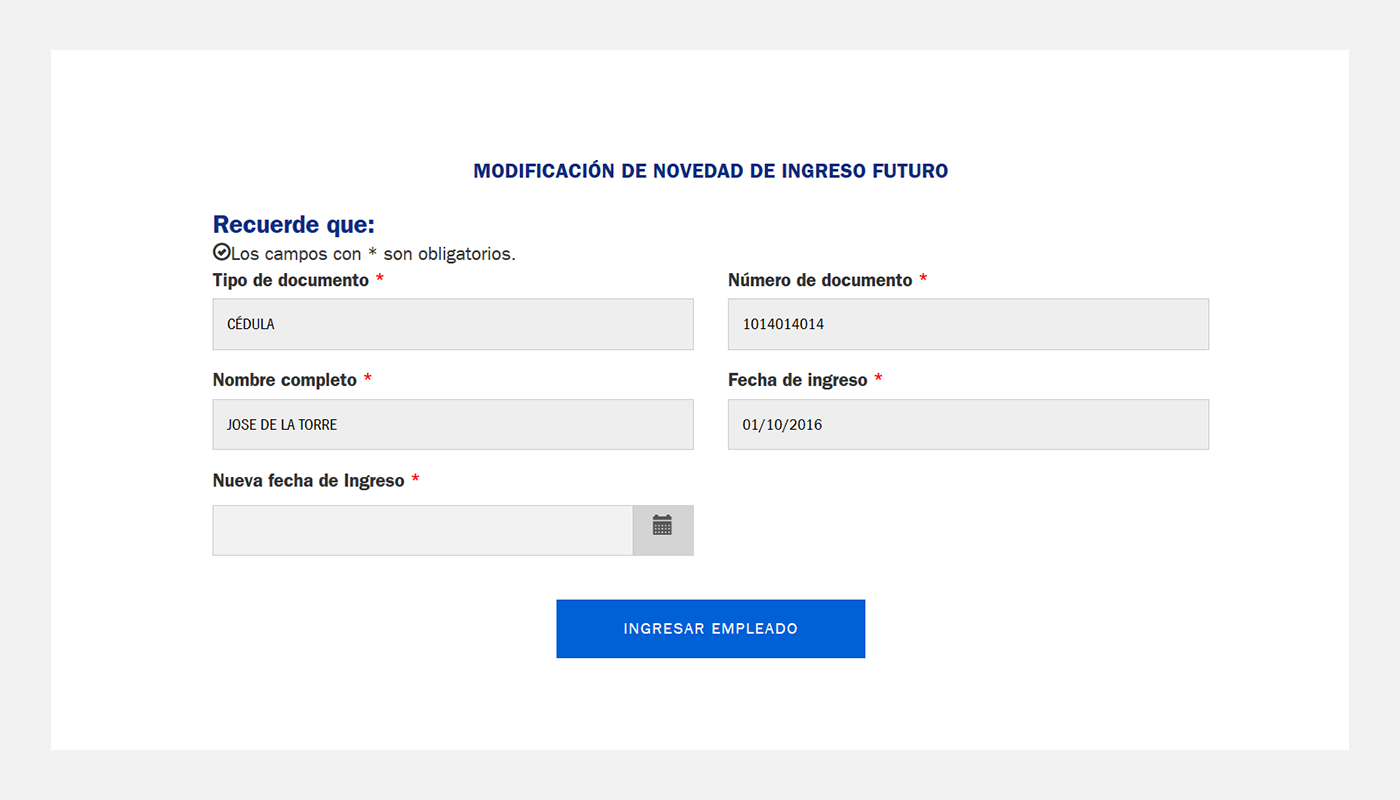Click the red asterisk after Número de documento
Viewport: 1400px width, 800px height.
pos(923,279)
